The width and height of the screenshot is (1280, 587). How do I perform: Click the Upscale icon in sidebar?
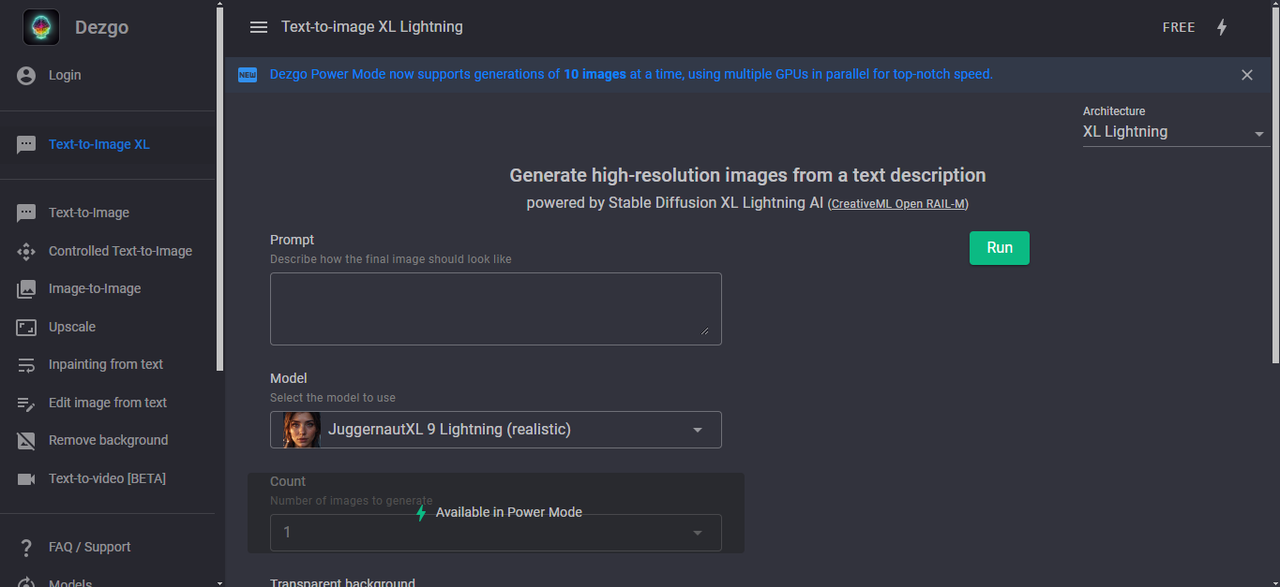tap(26, 327)
